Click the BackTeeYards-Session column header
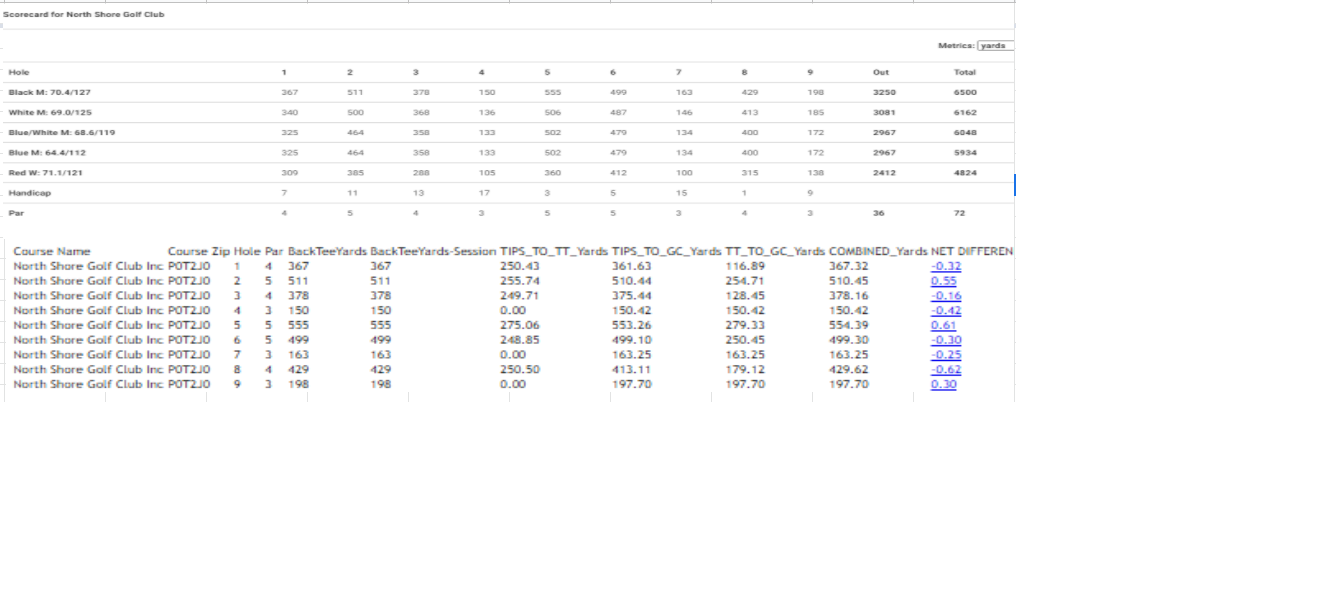This screenshot has width=1338, height=594. pyautogui.click(x=433, y=251)
